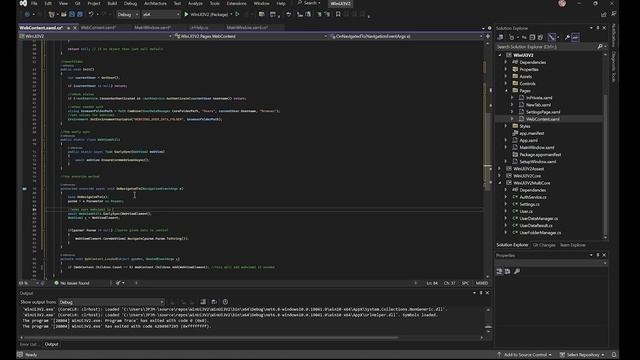
Task: Click the No issues found indicator
Action: pos(72,283)
